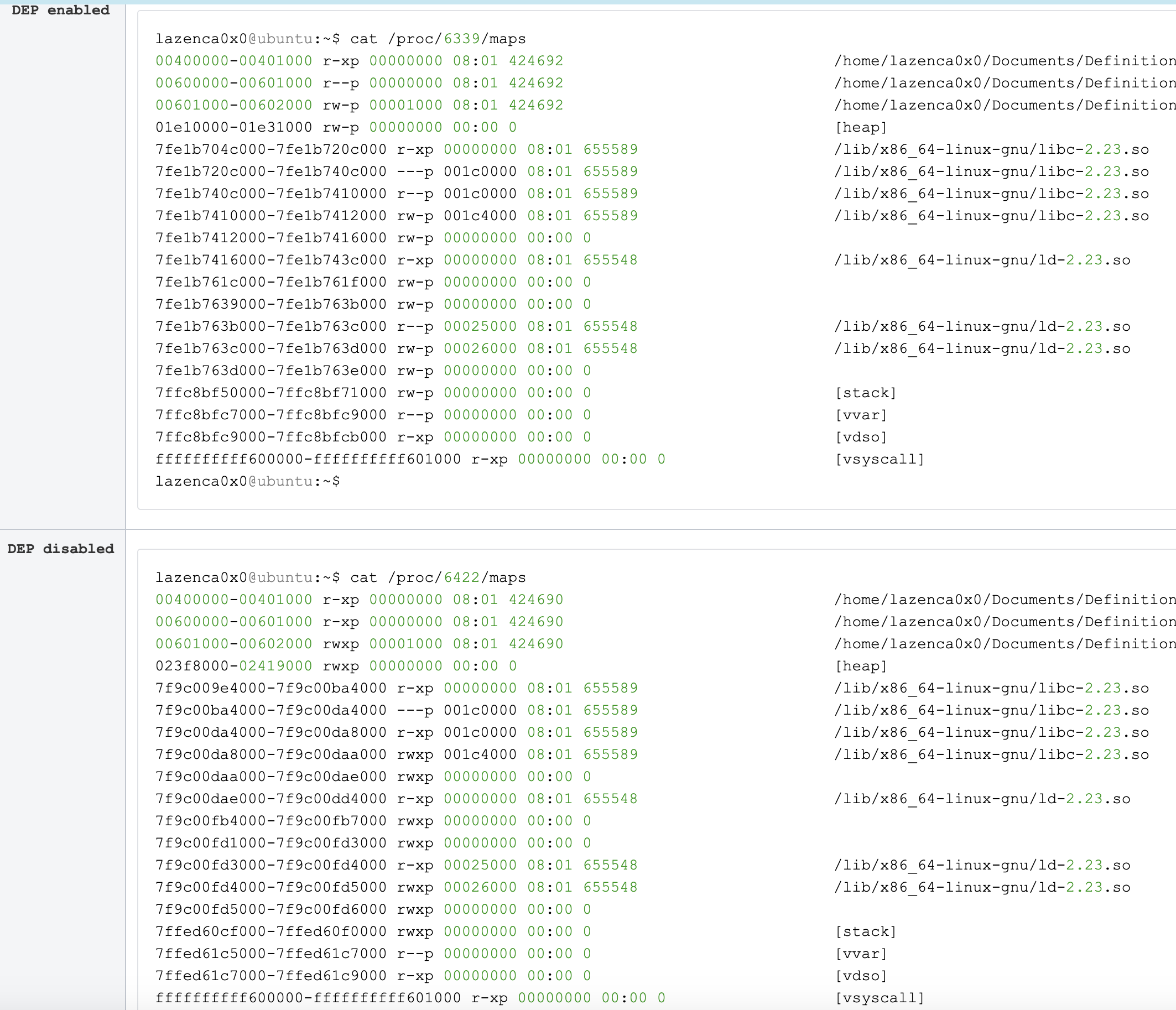Image resolution: width=1176 pixels, height=1010 pixels.
Task: Click the address range 7fe1b720c000-7fe1b740c000
Action: tap(270, 171)
